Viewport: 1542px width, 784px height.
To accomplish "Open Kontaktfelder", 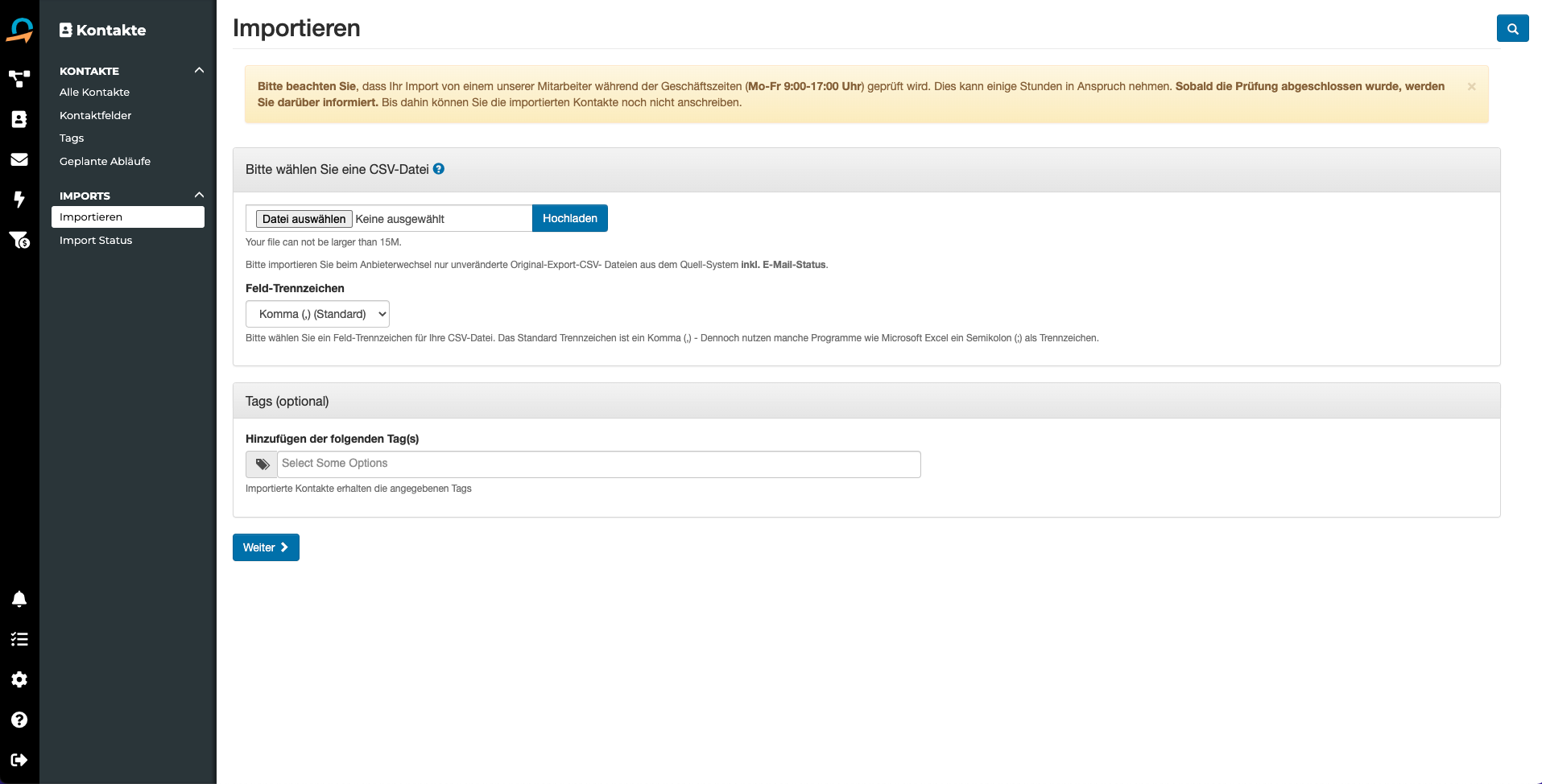I will point(95,115).
